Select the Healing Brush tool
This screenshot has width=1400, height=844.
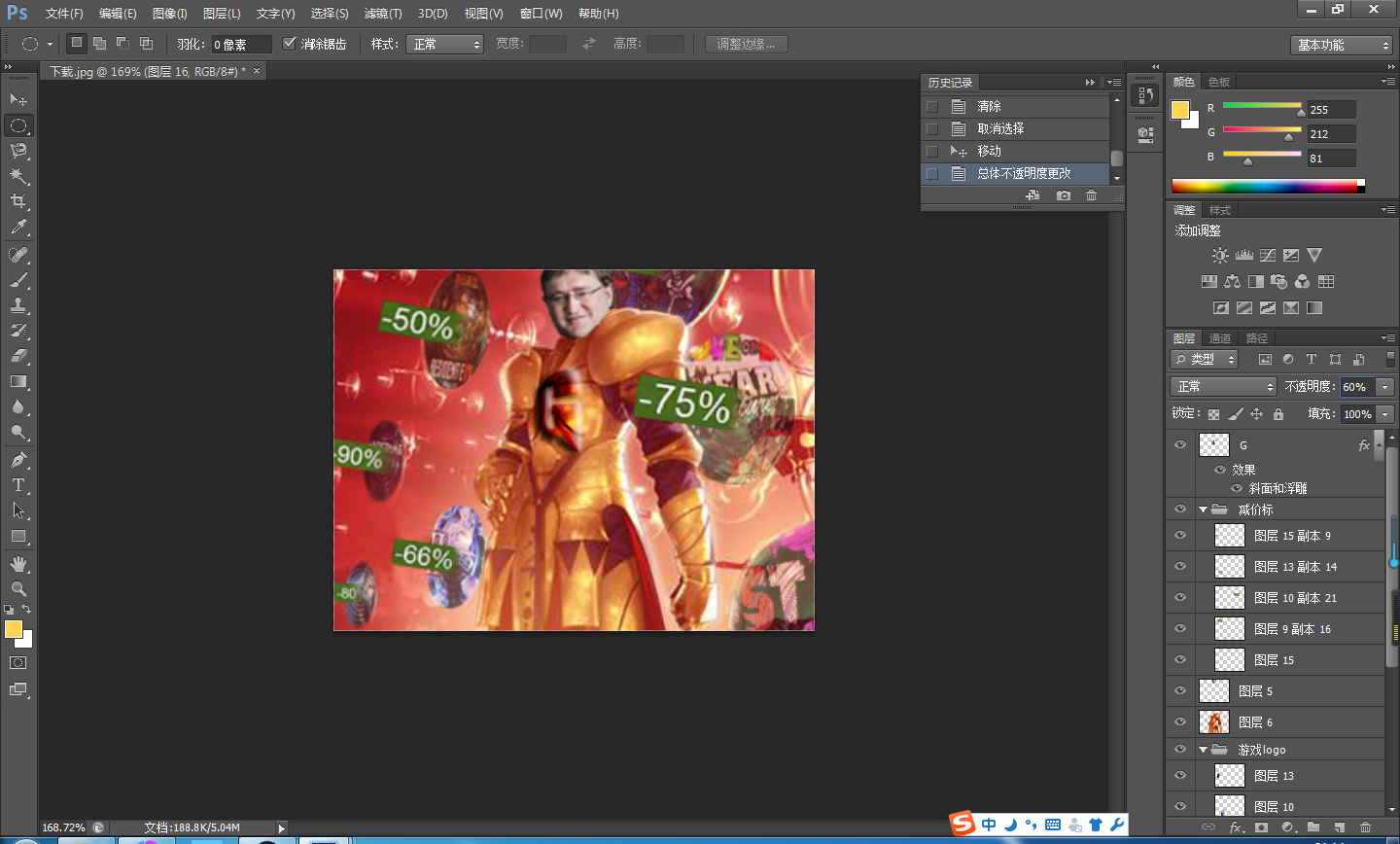18,255
